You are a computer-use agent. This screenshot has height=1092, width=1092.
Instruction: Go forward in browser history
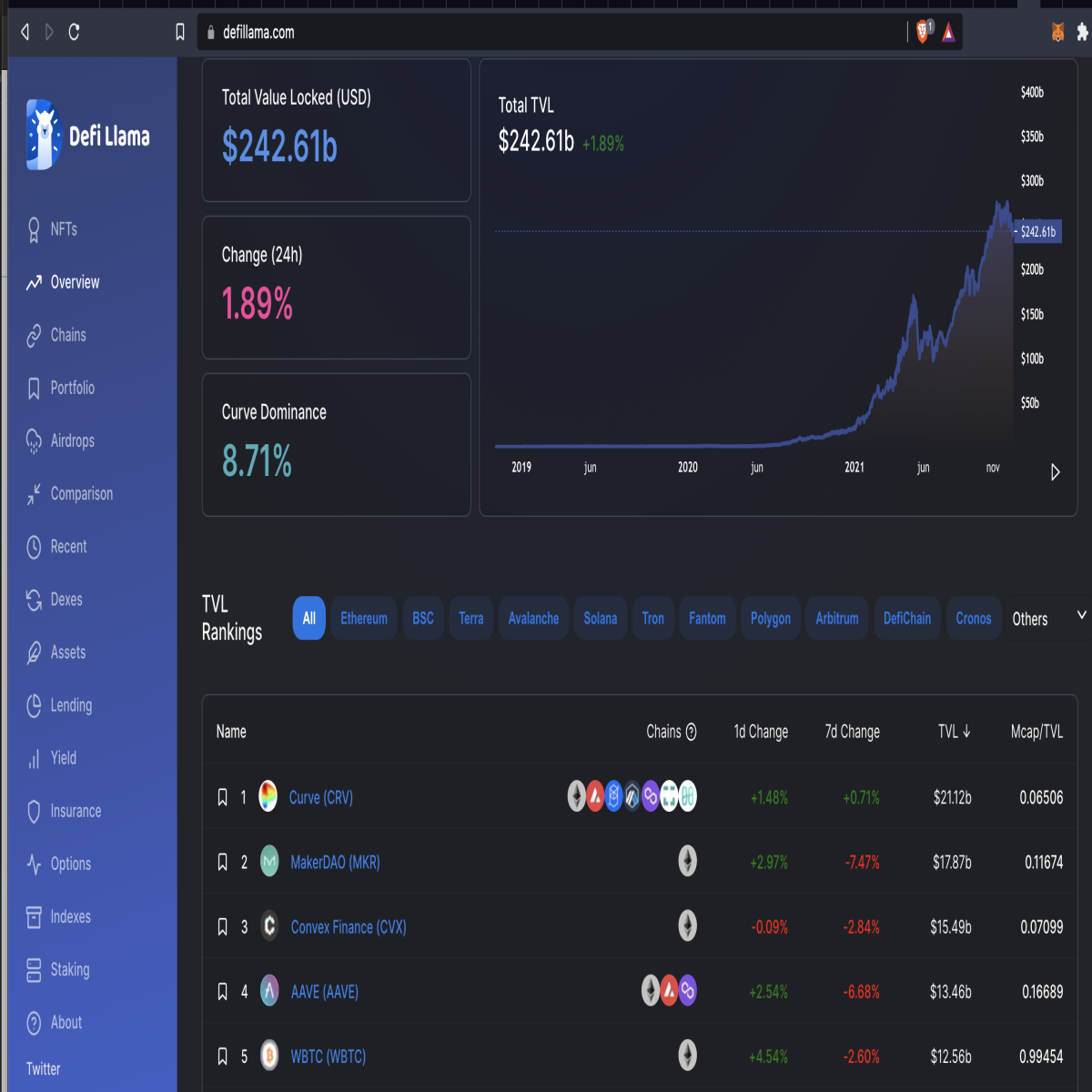click(x=49, y=32)
